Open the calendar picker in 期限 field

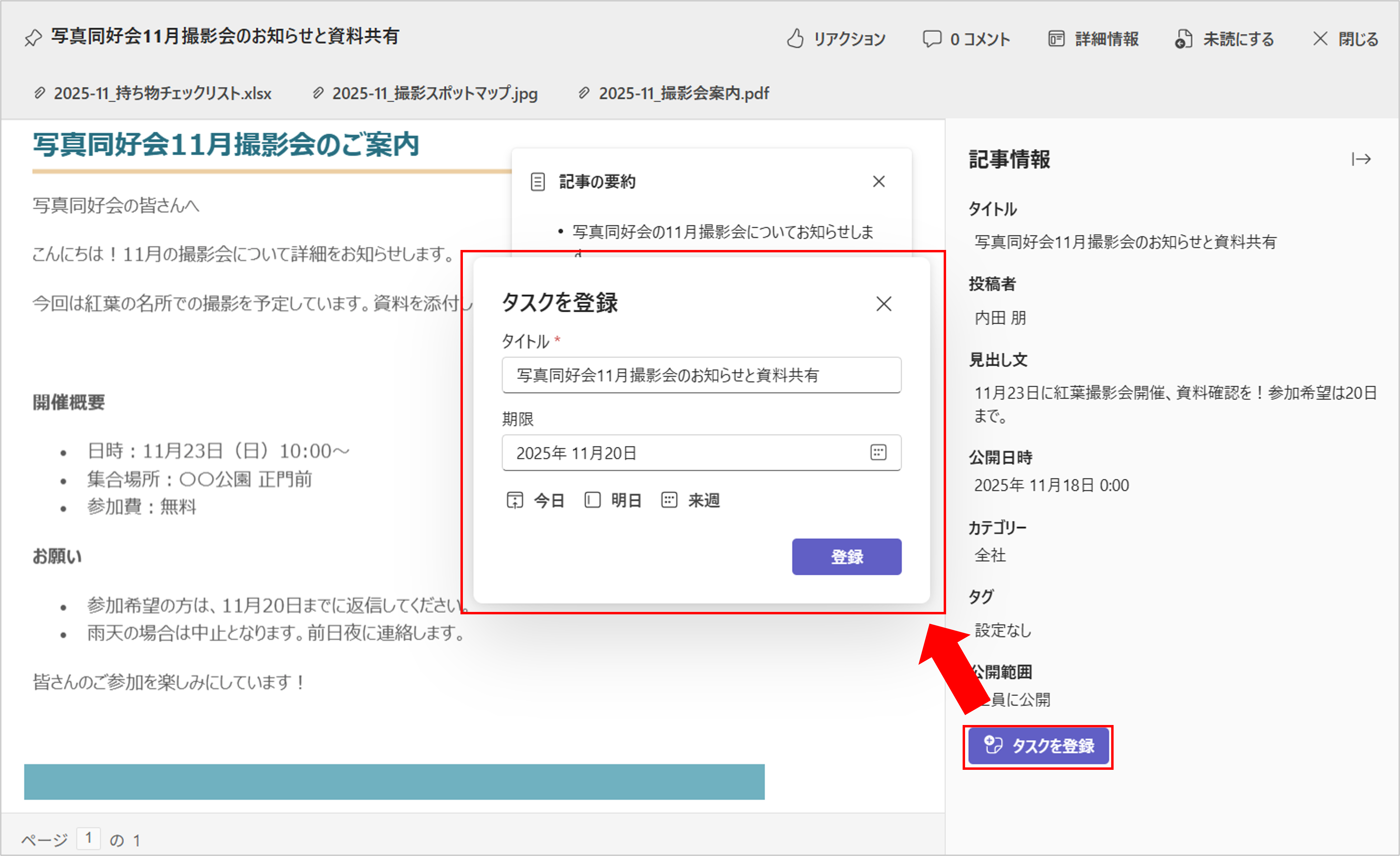(879, 452)
